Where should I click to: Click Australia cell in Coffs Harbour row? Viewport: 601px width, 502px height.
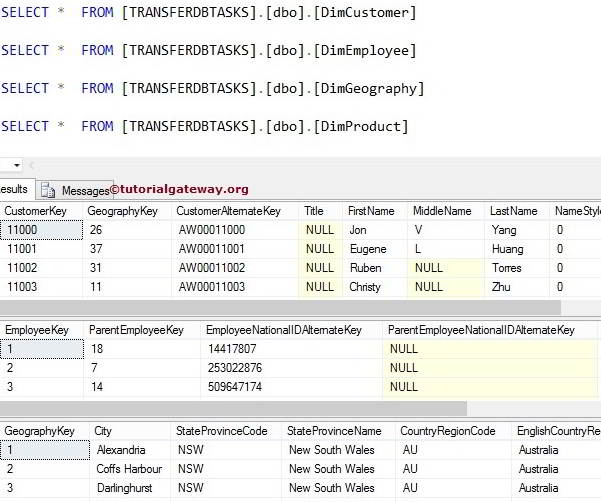(x=556, y=469)
